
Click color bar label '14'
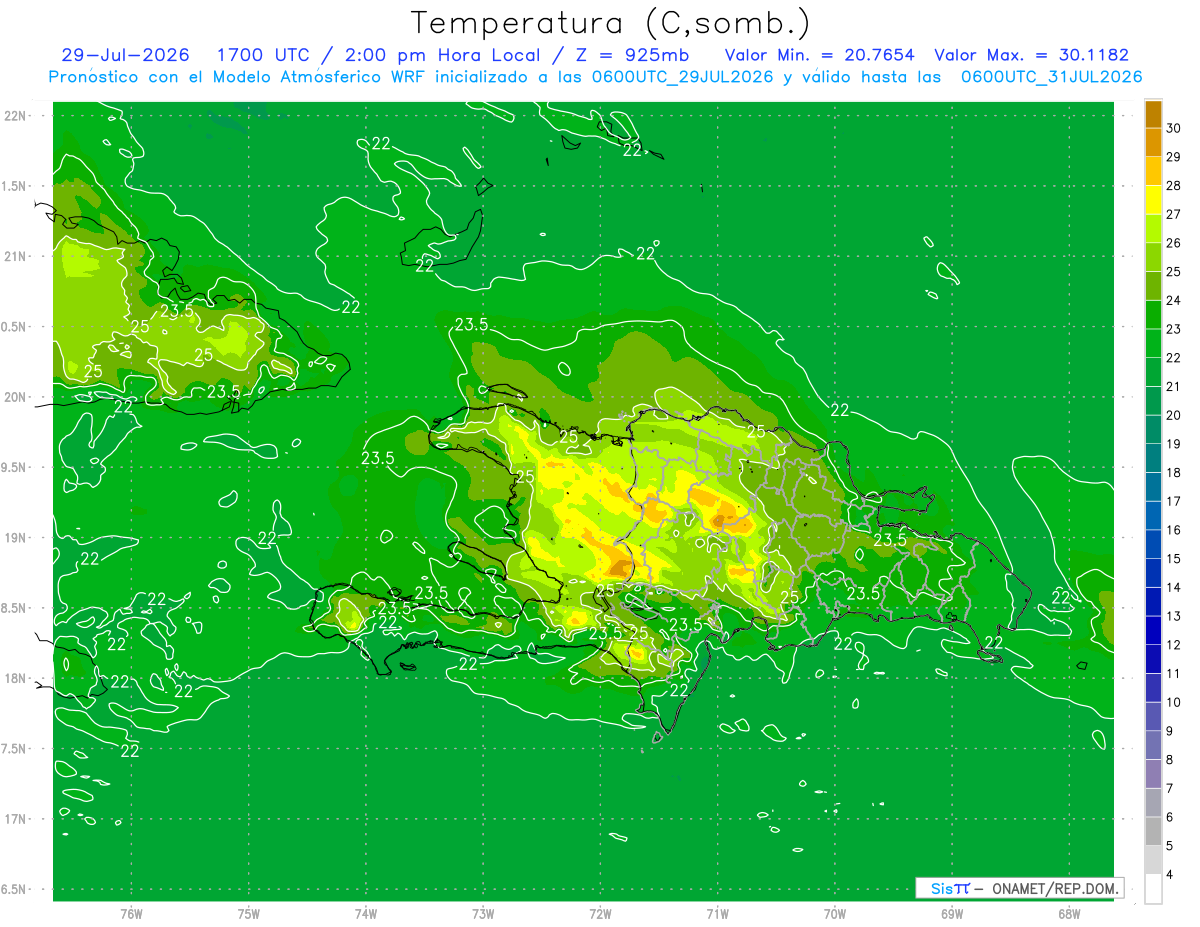1174,587
